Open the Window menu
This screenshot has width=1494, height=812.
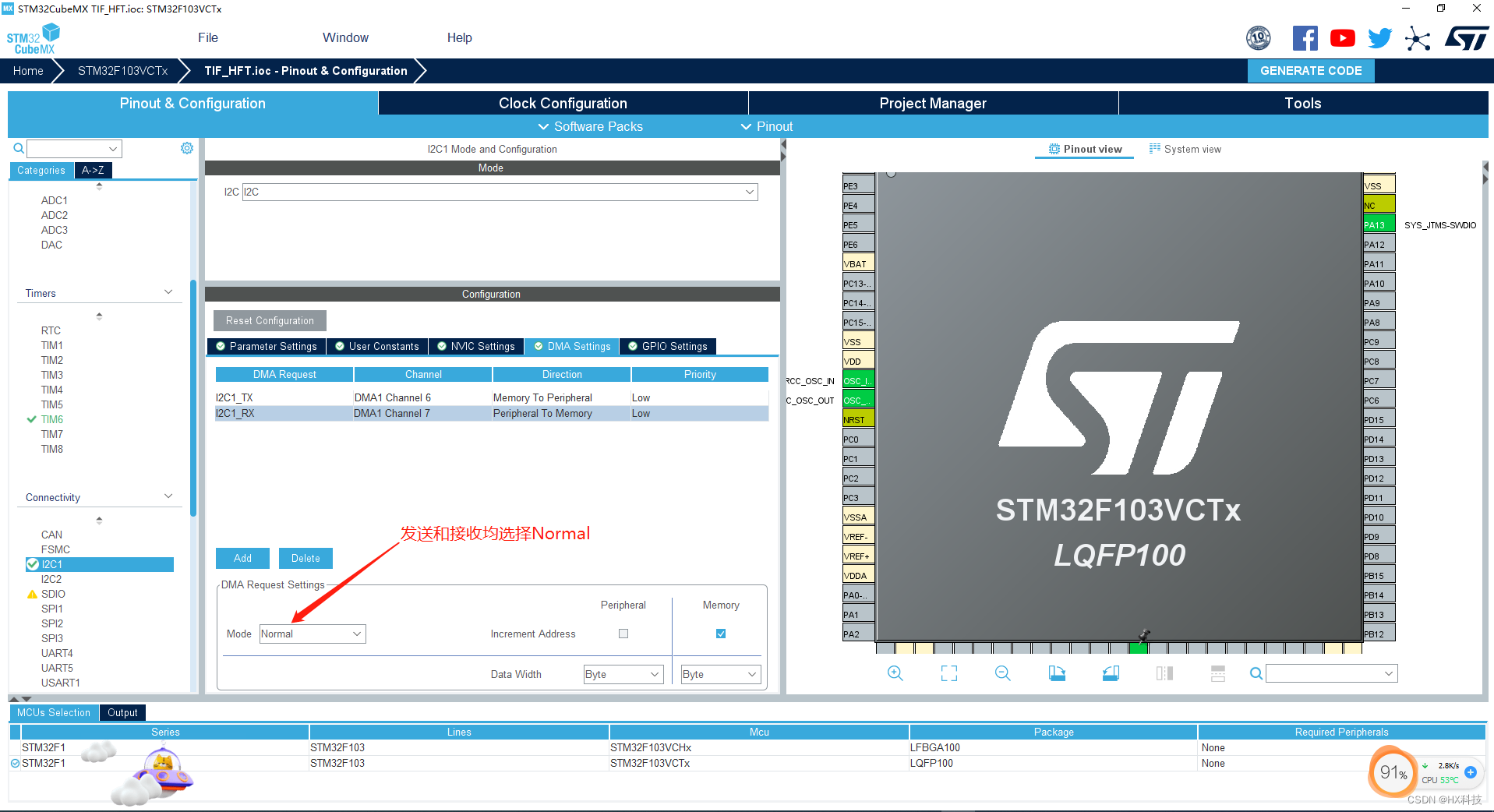[345, 37]
